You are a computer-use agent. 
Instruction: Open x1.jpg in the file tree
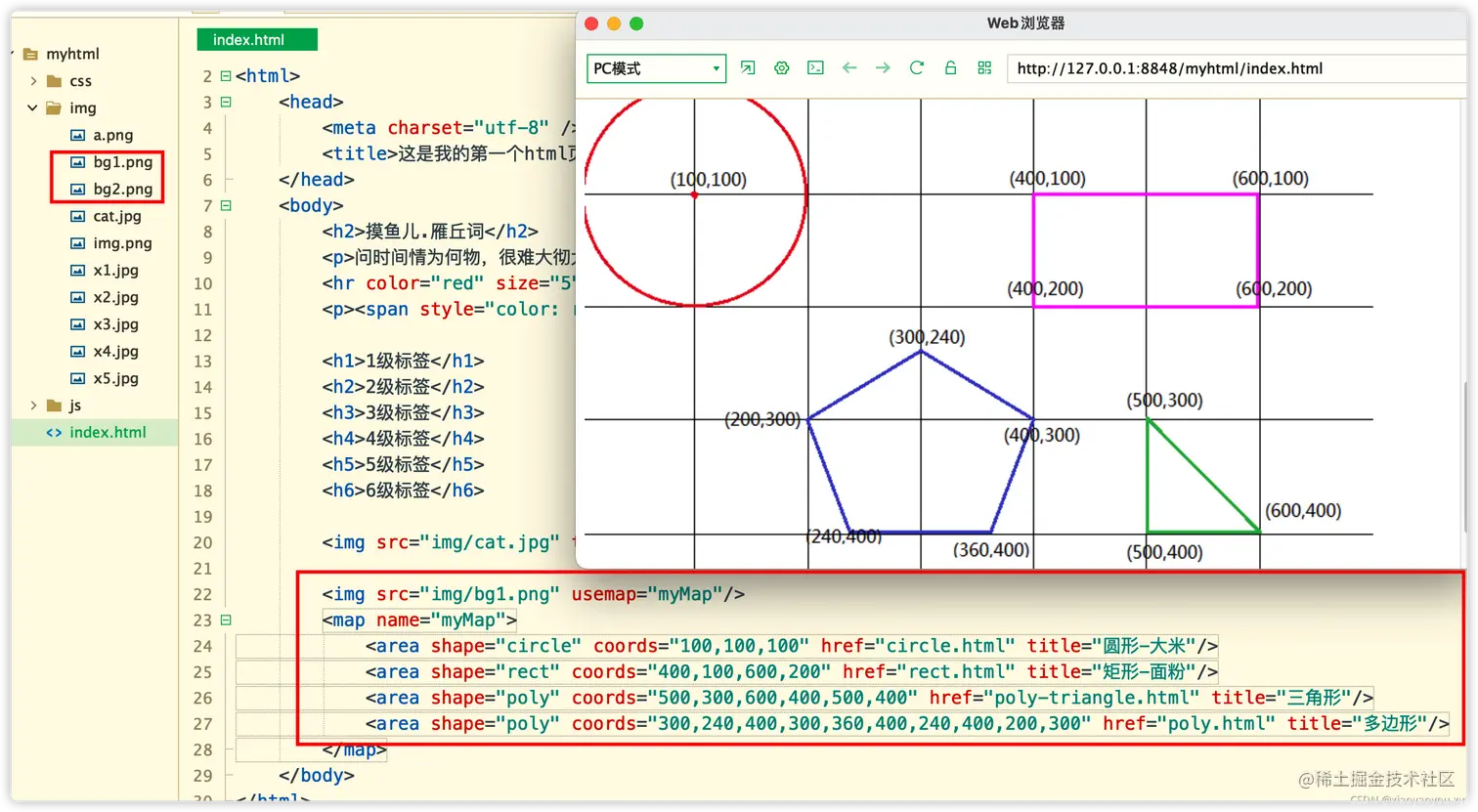[x=115, y=270]
